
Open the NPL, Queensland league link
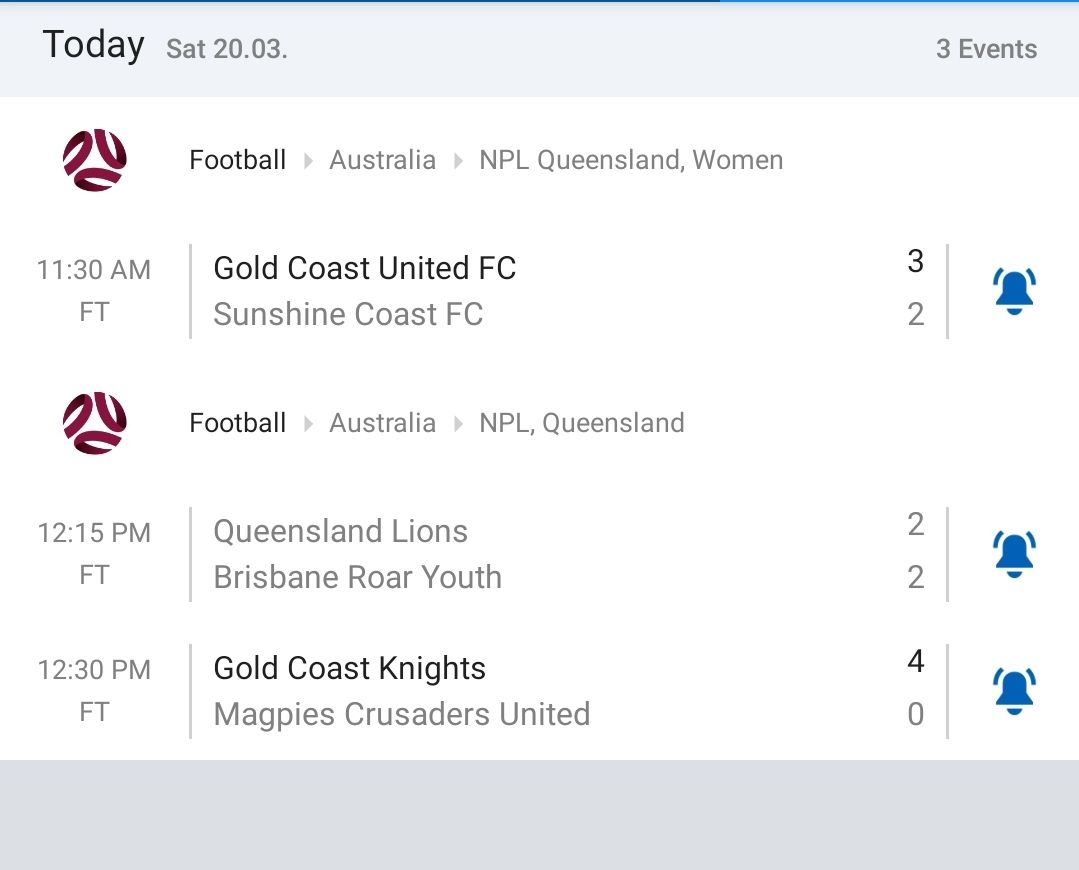coord(582,423)
